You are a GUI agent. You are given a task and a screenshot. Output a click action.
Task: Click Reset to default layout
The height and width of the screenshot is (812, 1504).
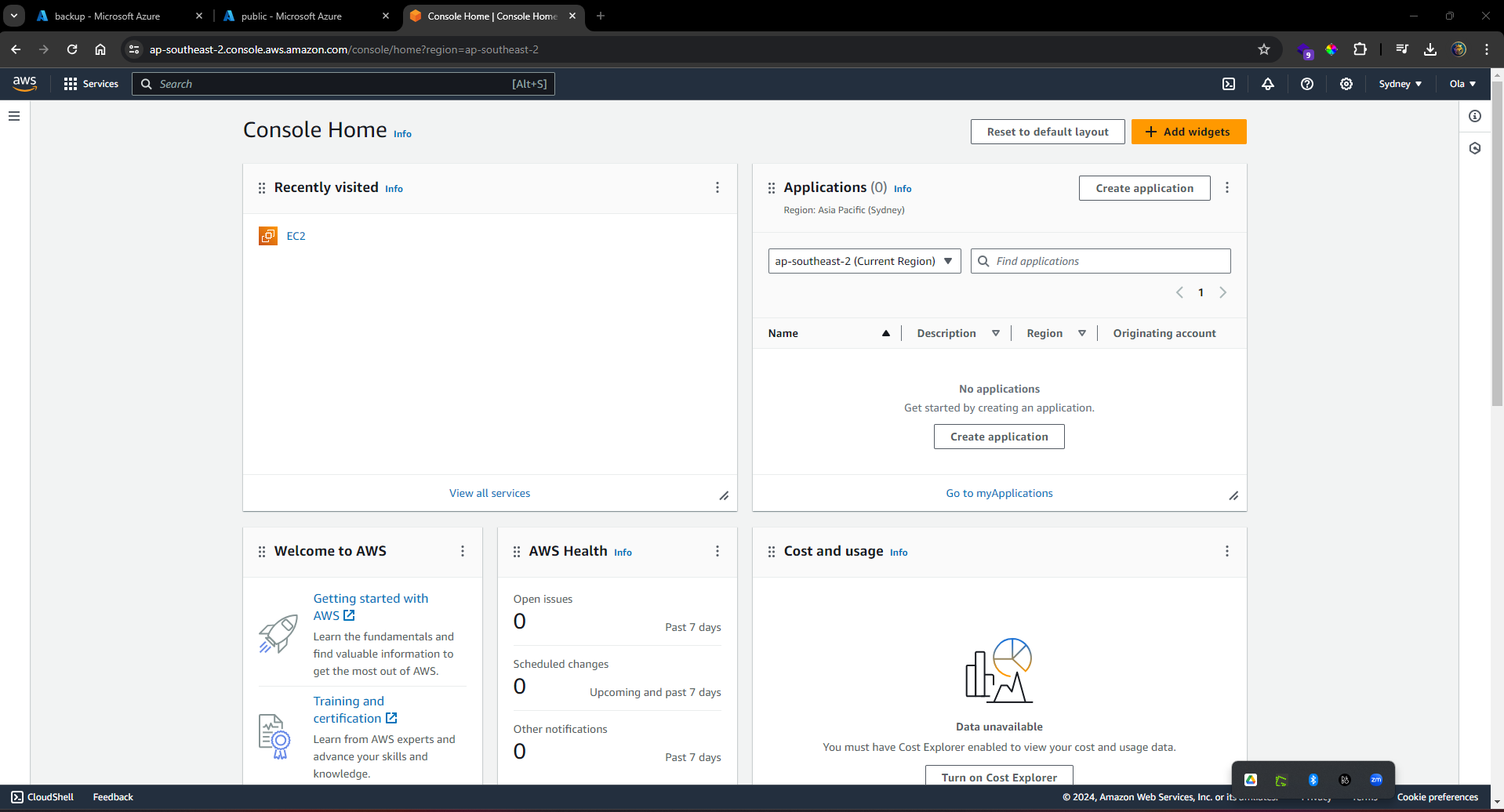[1048, 132]
